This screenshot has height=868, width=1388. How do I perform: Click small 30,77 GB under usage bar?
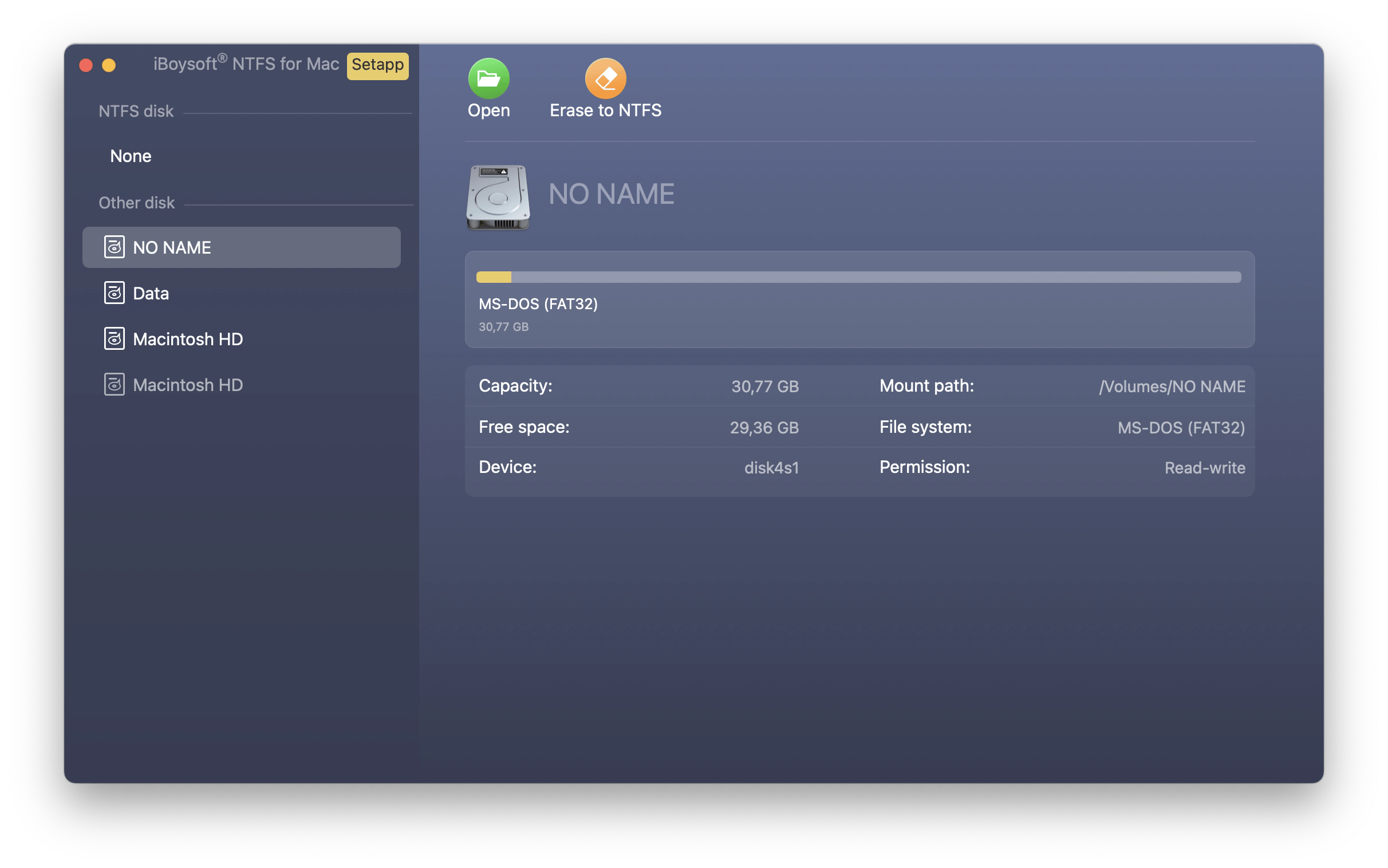pos(503,327)
